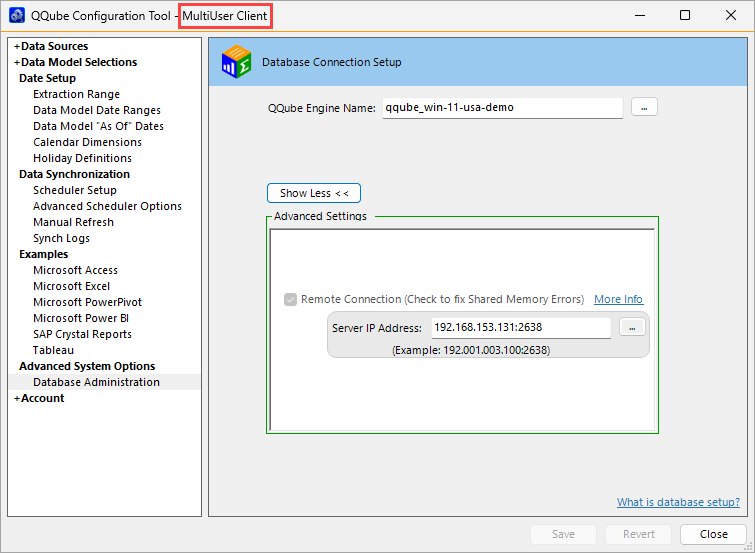755x553 pixels.
Task: Click the Save button
Action: [x=563, y=534]
